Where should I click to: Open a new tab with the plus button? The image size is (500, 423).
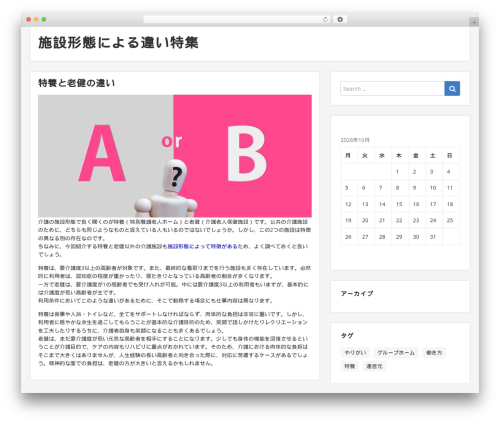474,22
